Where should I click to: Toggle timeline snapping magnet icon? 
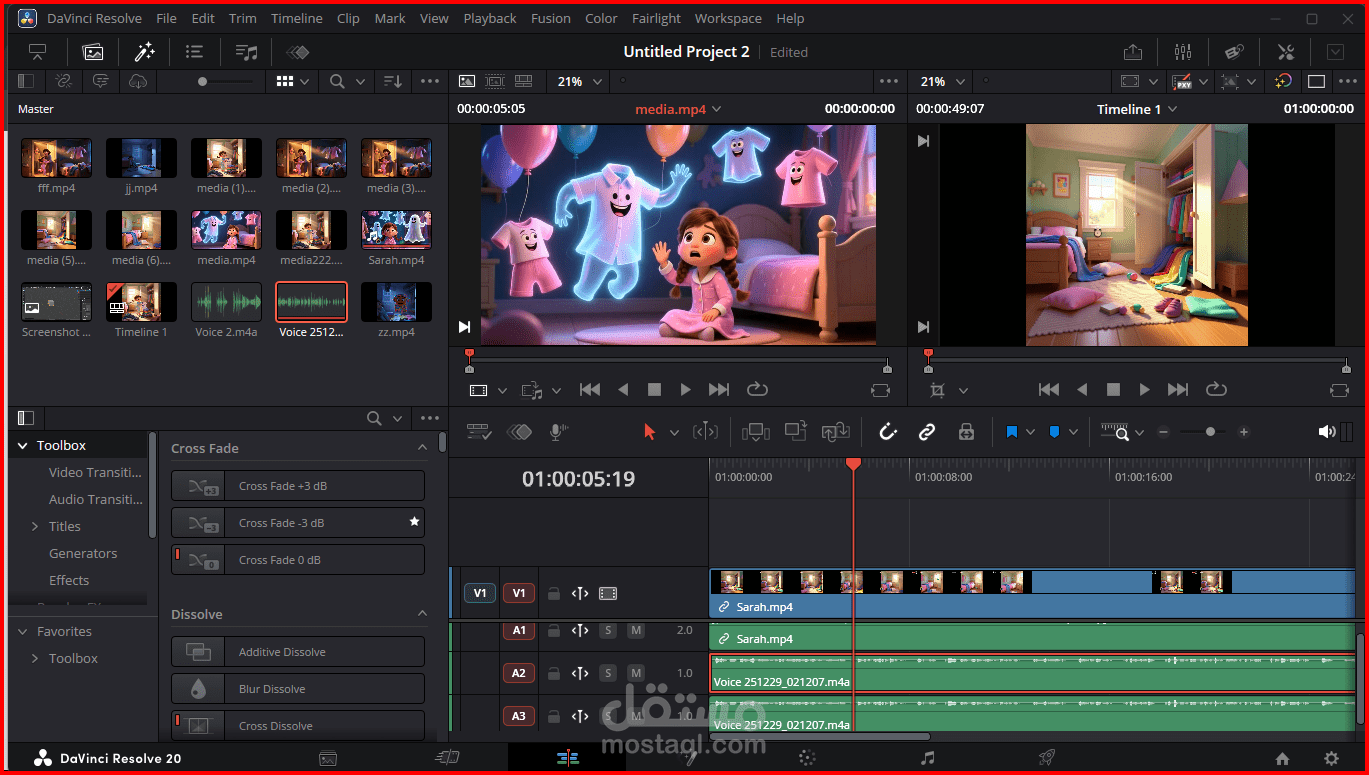coord(887,432)
